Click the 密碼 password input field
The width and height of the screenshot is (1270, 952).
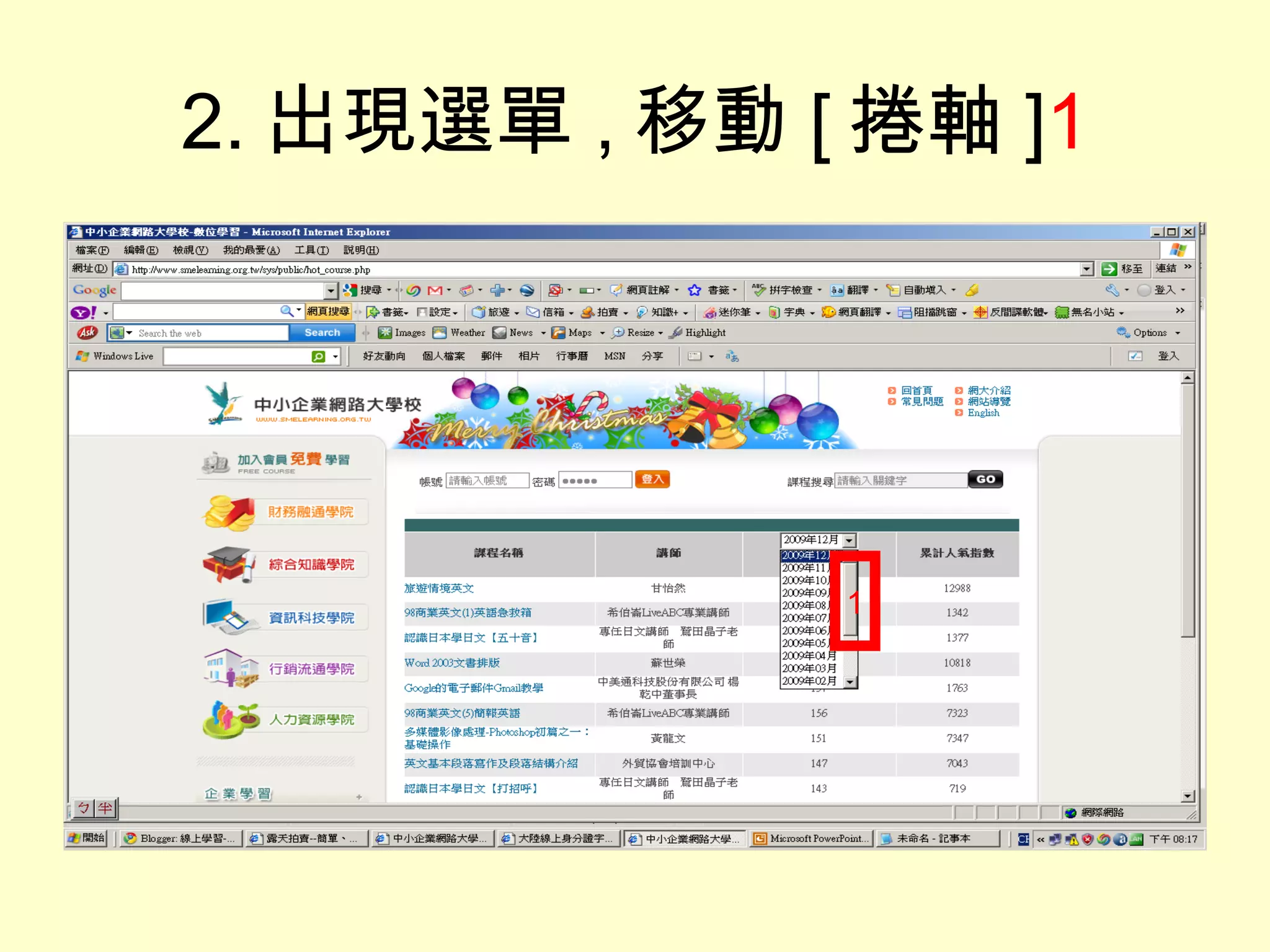coord(595,480)
